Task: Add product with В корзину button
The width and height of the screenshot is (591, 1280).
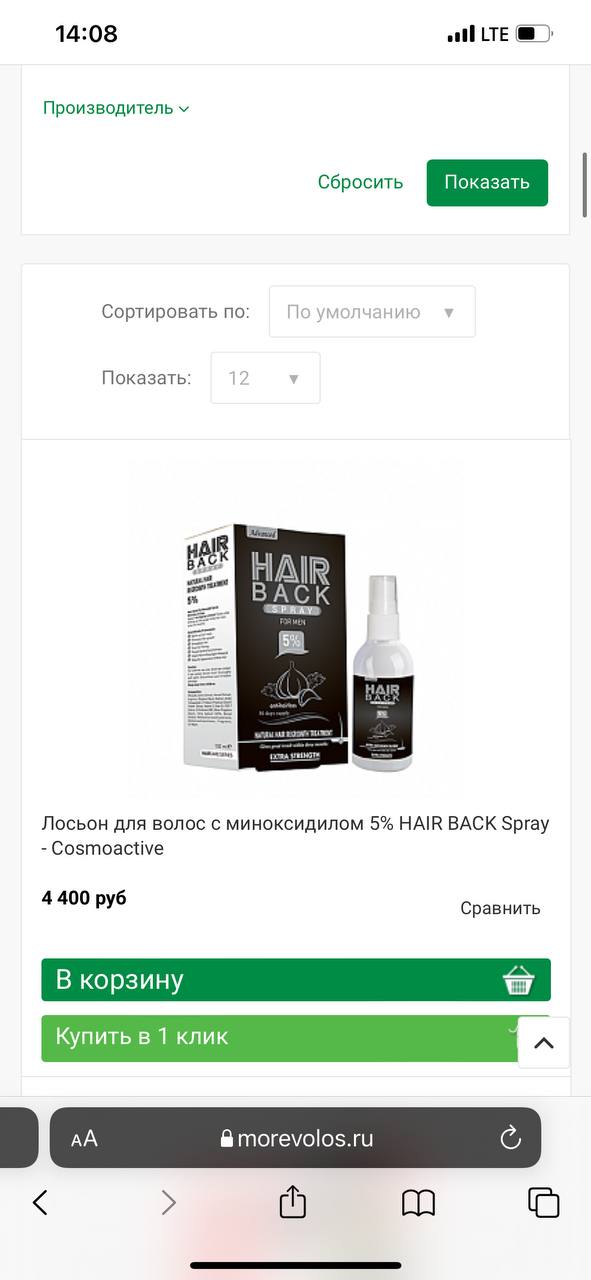Action: (x=296, y=980)
